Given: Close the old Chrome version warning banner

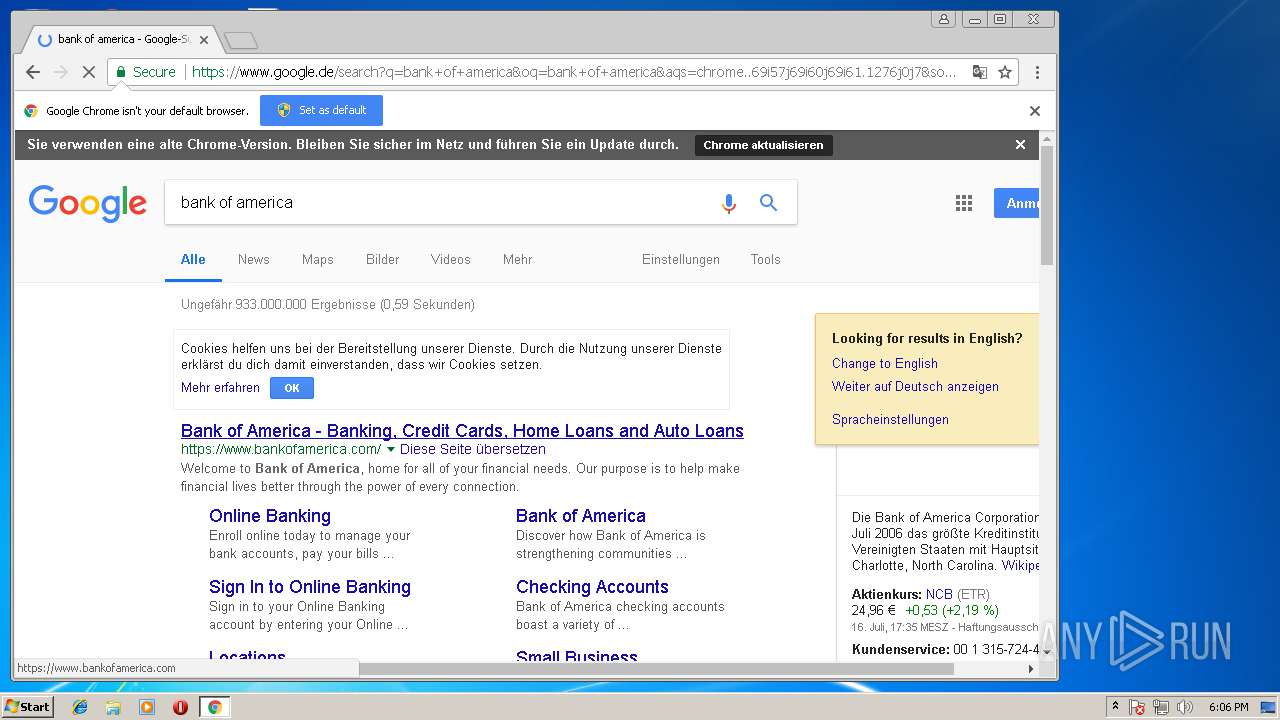Looking at the screenshot, I should click(x=1020, y=145).
